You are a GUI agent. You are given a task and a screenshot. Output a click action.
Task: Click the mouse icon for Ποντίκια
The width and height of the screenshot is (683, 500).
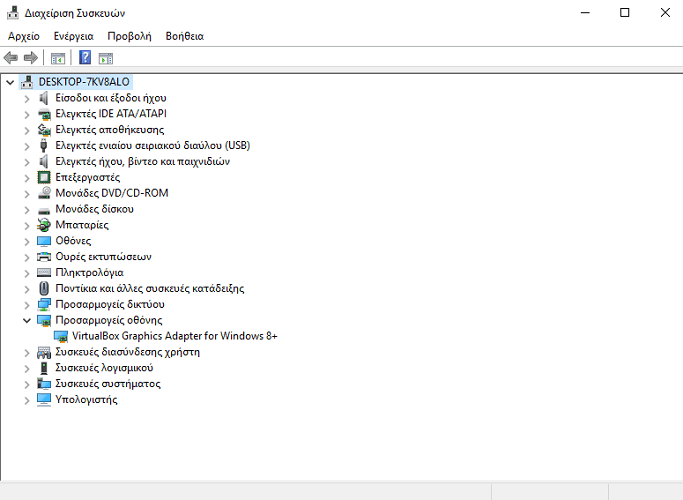[44, 288]
